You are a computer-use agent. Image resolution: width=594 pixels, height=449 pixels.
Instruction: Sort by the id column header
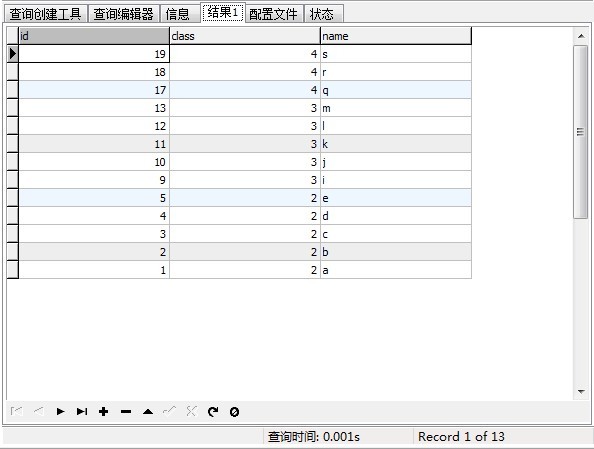point(94,36)
